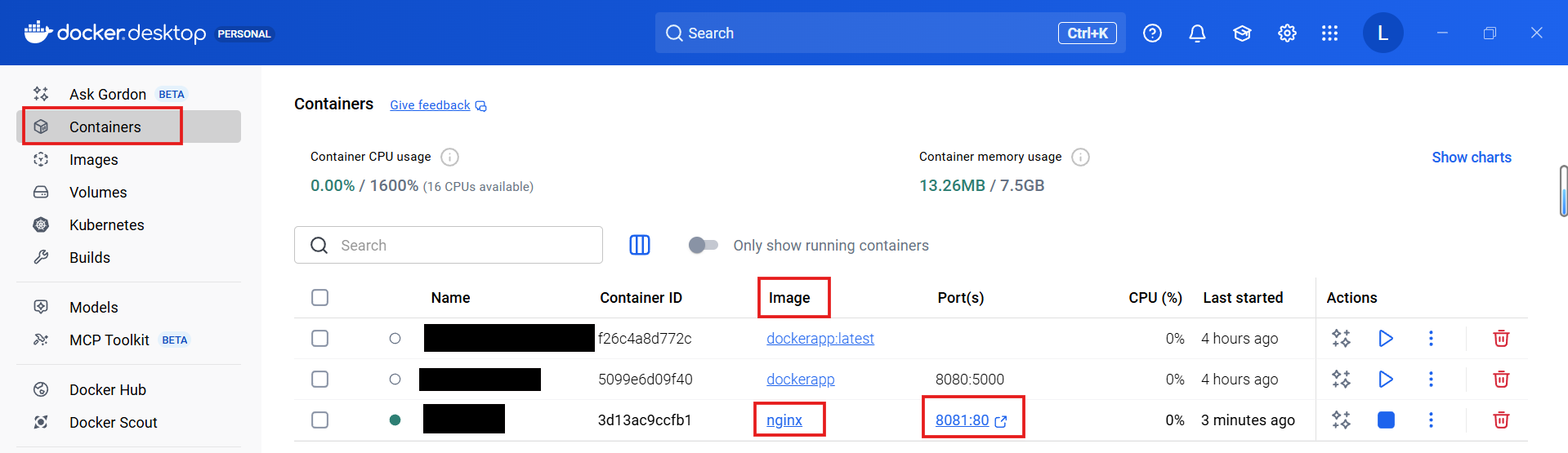Image resolution: width=1568 pixels, height=453 pixels.
Task: Click Show charts
Action: [1472, 158]
